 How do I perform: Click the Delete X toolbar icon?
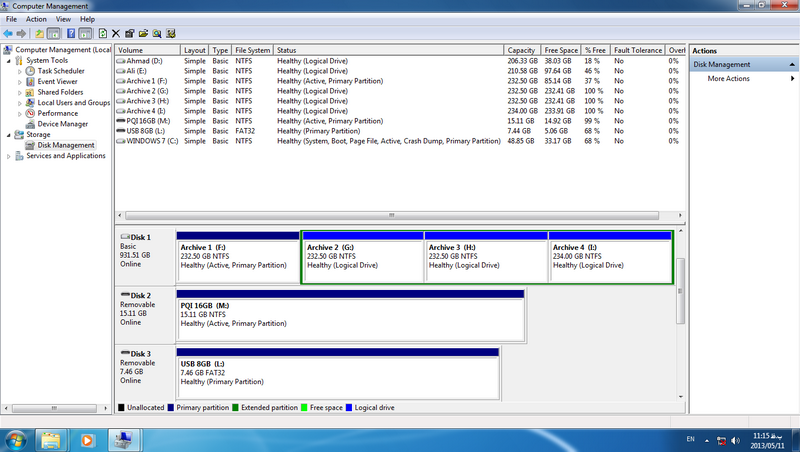tap(116, 34)
